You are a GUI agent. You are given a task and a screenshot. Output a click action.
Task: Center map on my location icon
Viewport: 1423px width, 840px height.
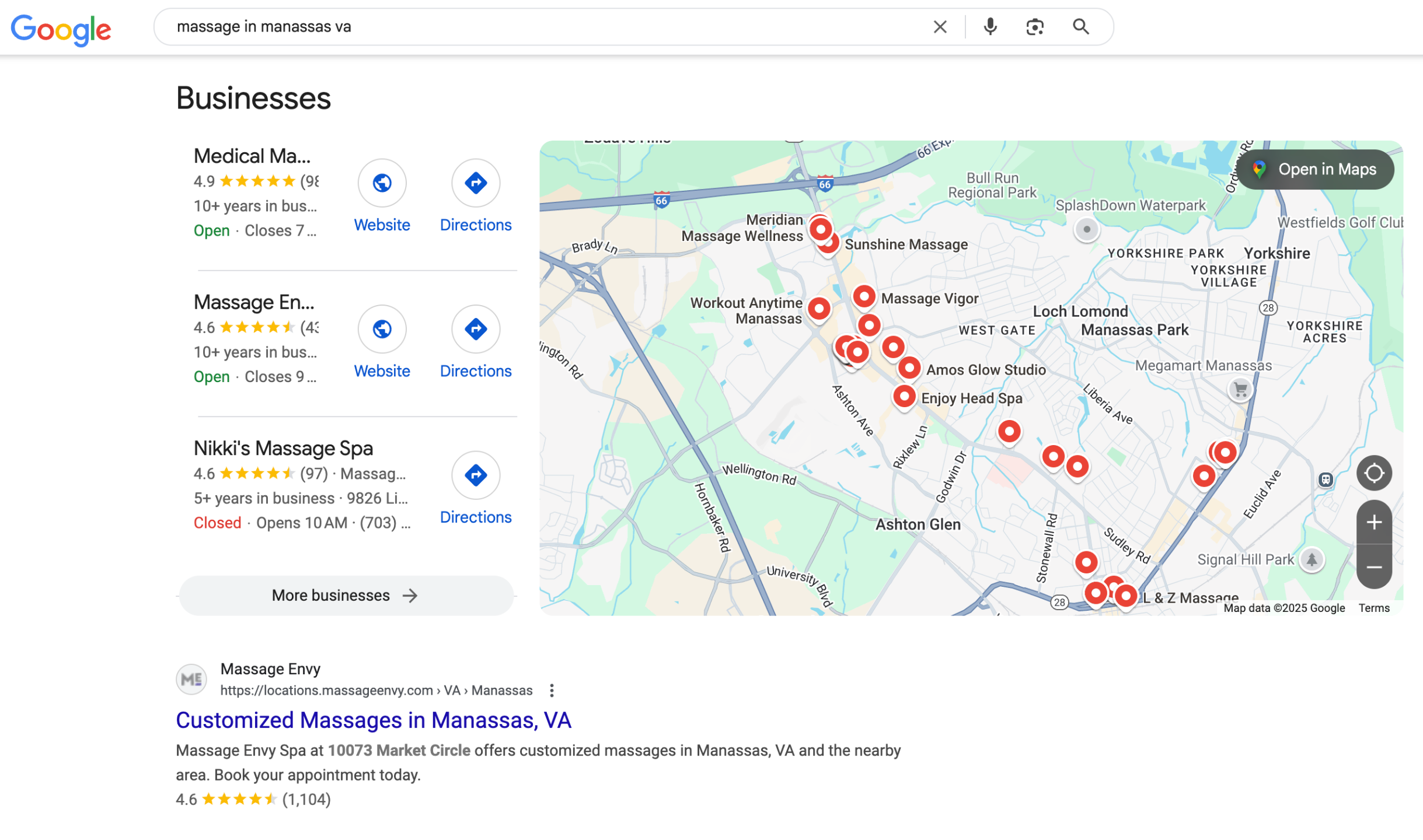pyautogui.click(x=1373, y=473)
